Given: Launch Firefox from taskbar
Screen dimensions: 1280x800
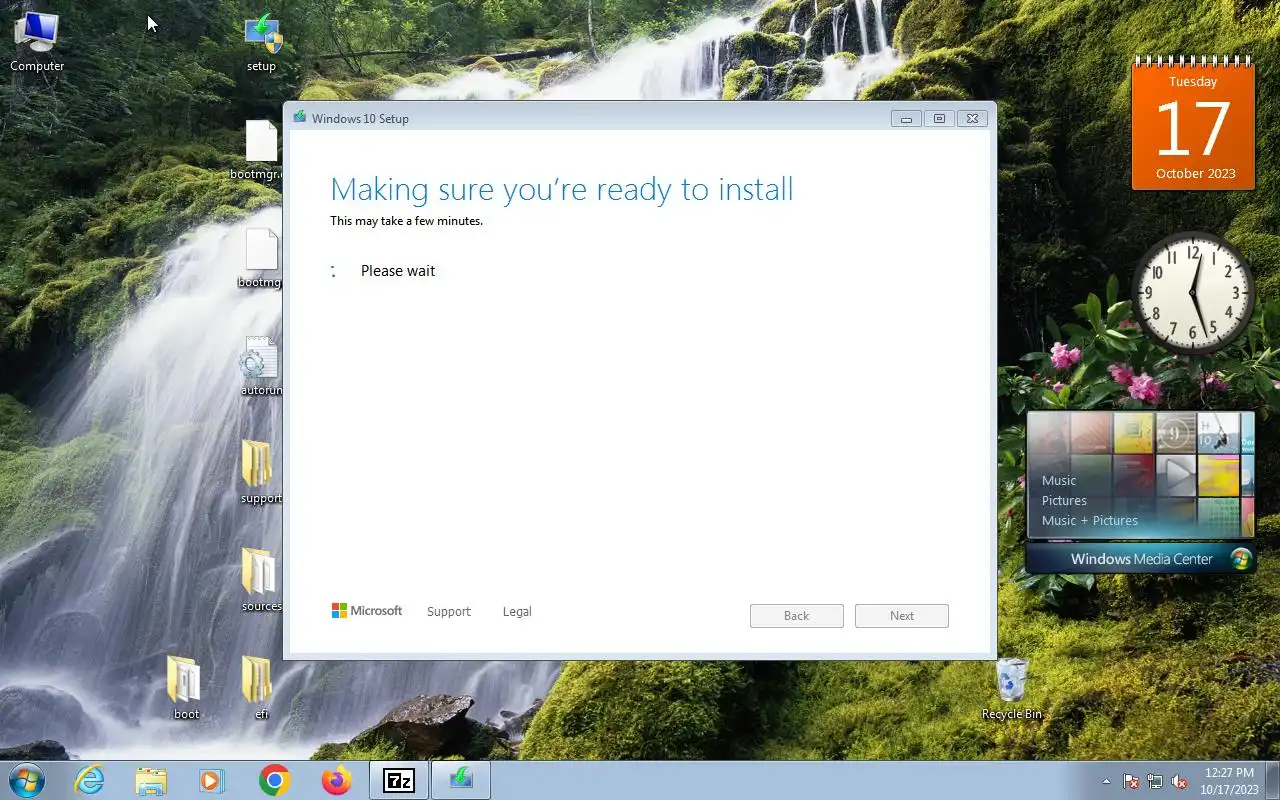Looking at the screenshot, I should click(x=337, y=780).
